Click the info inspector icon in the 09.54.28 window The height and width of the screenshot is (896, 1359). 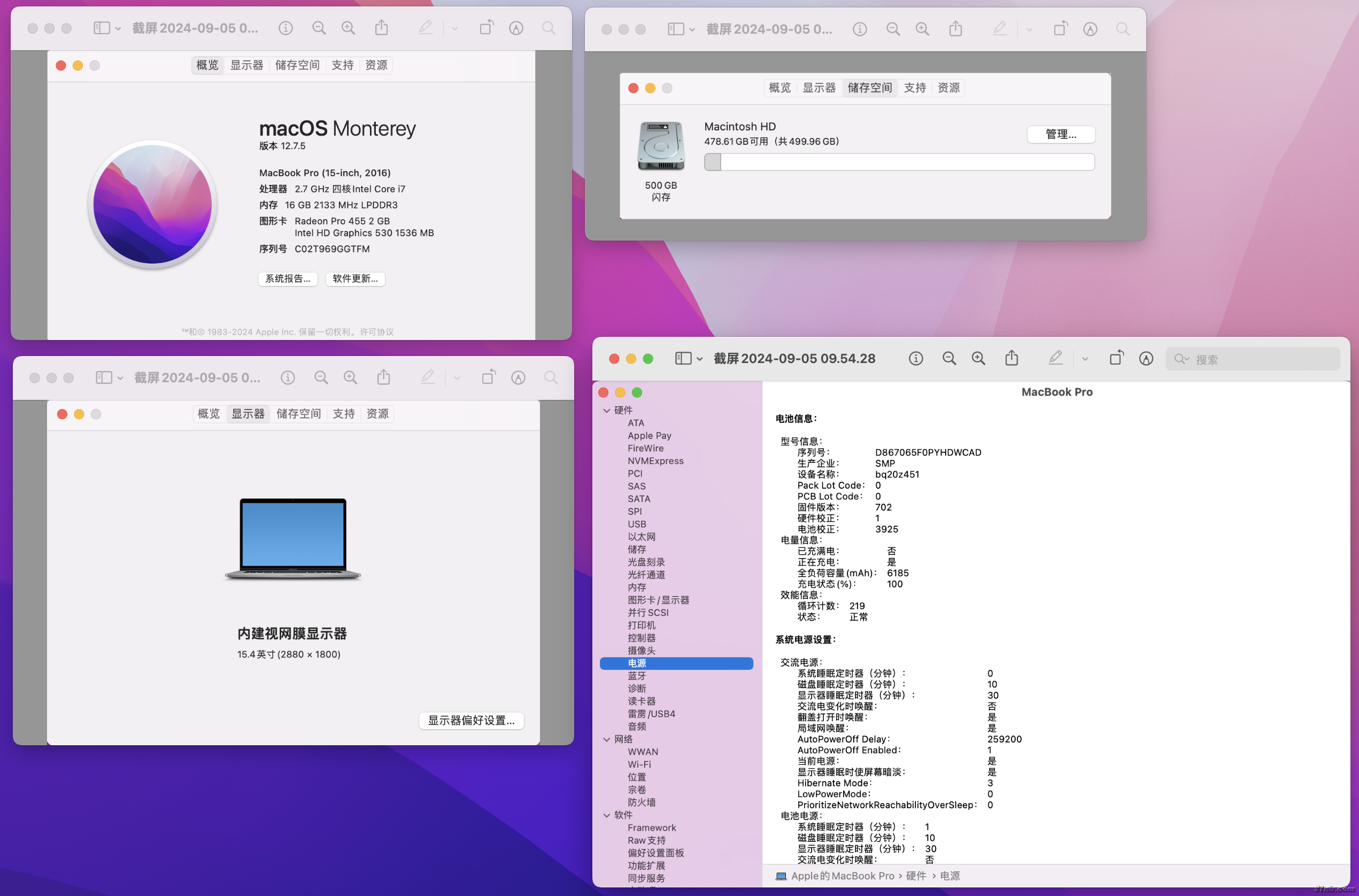click(915, 358)
